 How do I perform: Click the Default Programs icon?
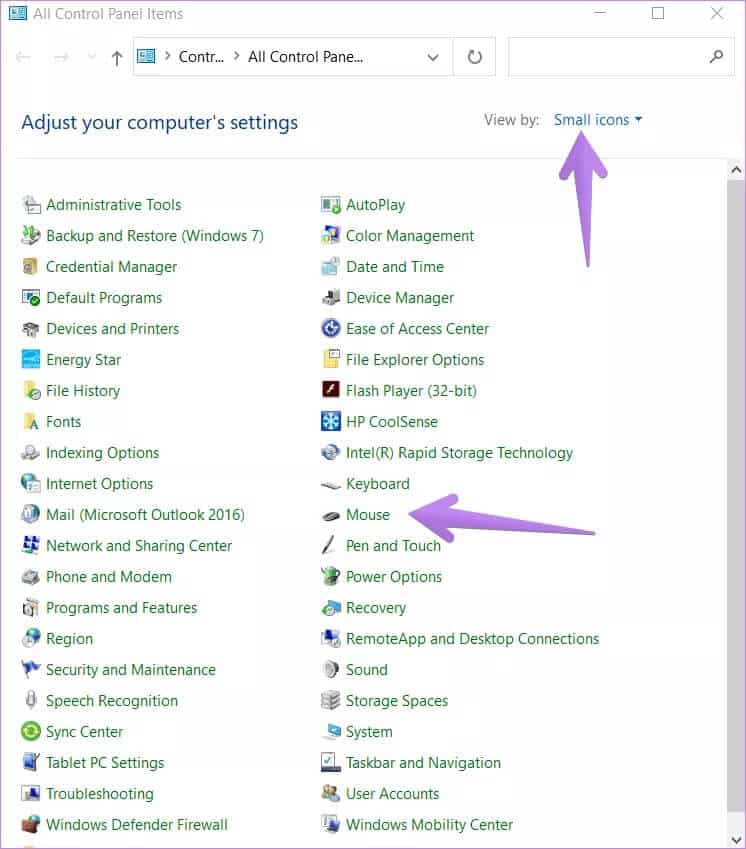[x=31, y=298]
